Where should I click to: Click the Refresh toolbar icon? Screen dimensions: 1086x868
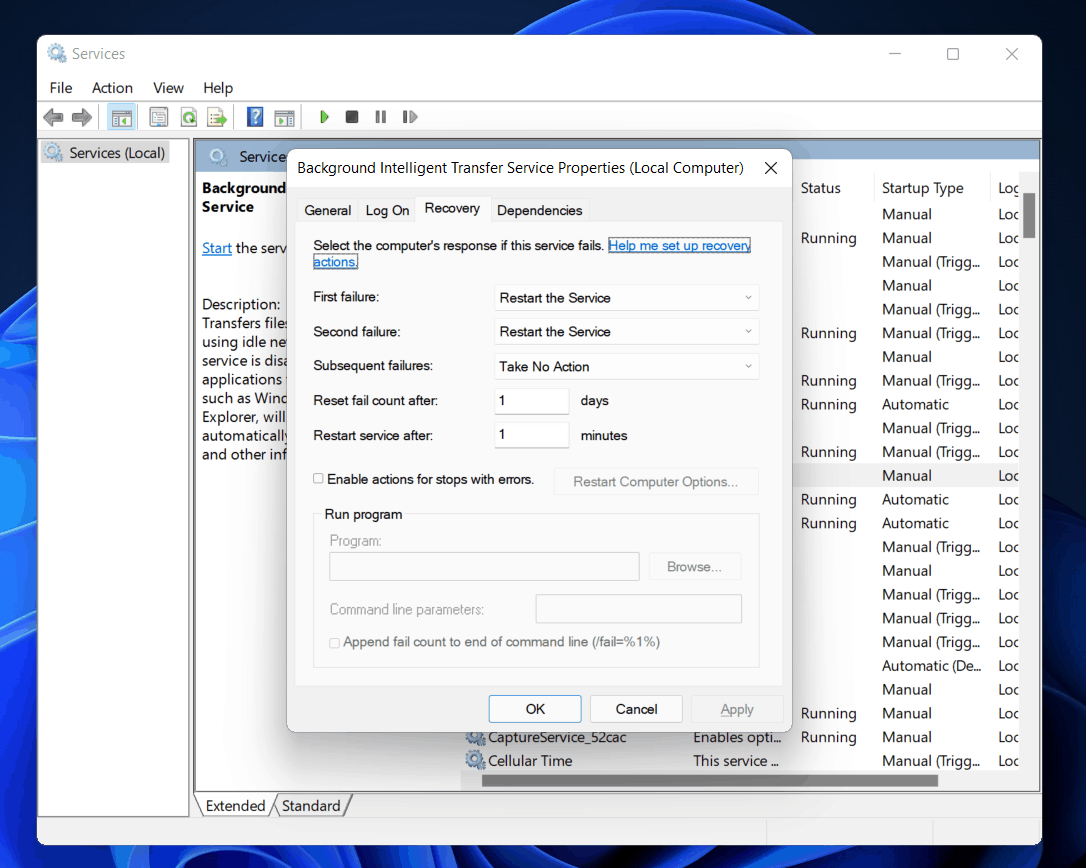point(188,117)
